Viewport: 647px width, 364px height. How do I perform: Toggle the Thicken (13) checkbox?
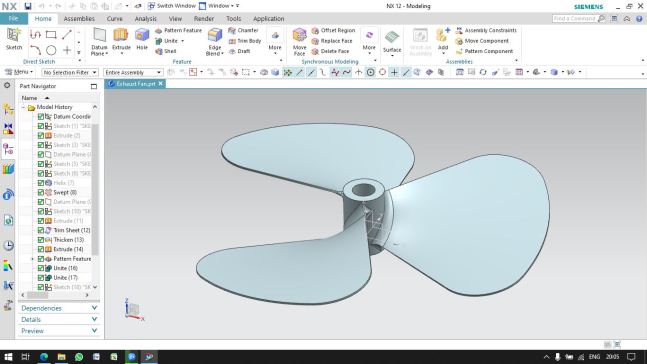pyautogui.click(x=40, y=240)
